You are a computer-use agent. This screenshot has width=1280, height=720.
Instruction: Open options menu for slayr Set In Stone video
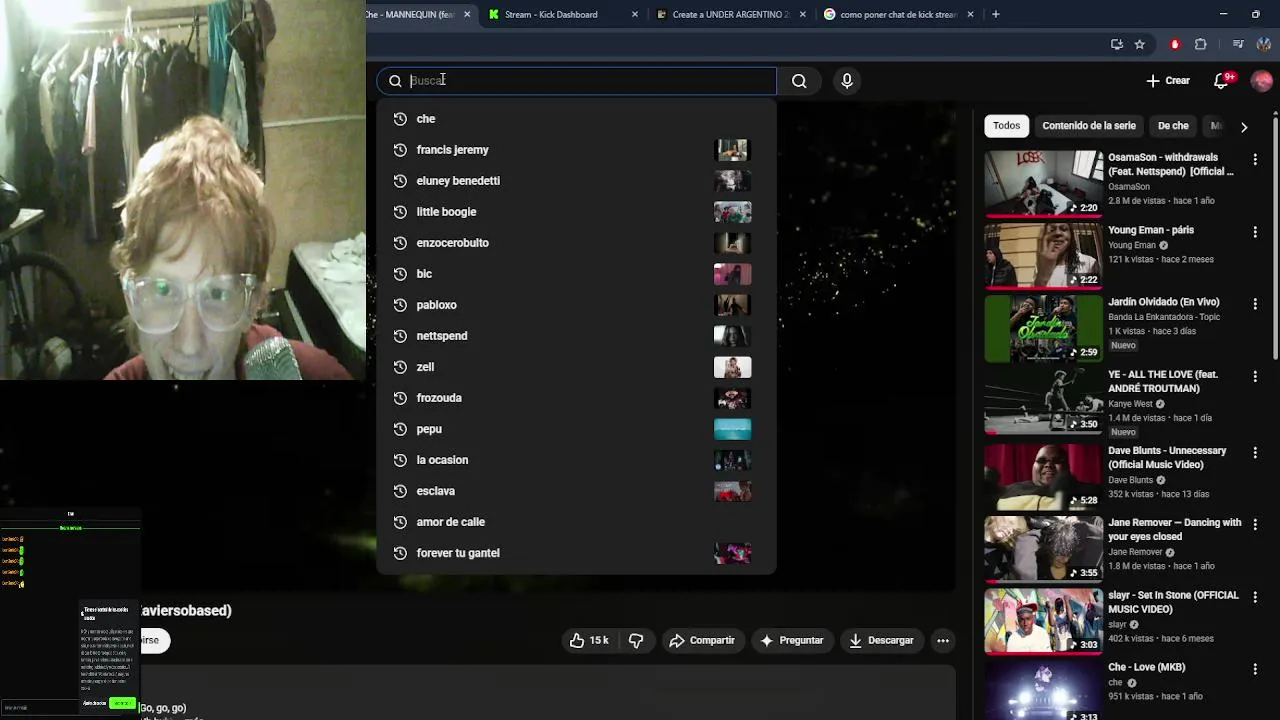pos(1255,597)
